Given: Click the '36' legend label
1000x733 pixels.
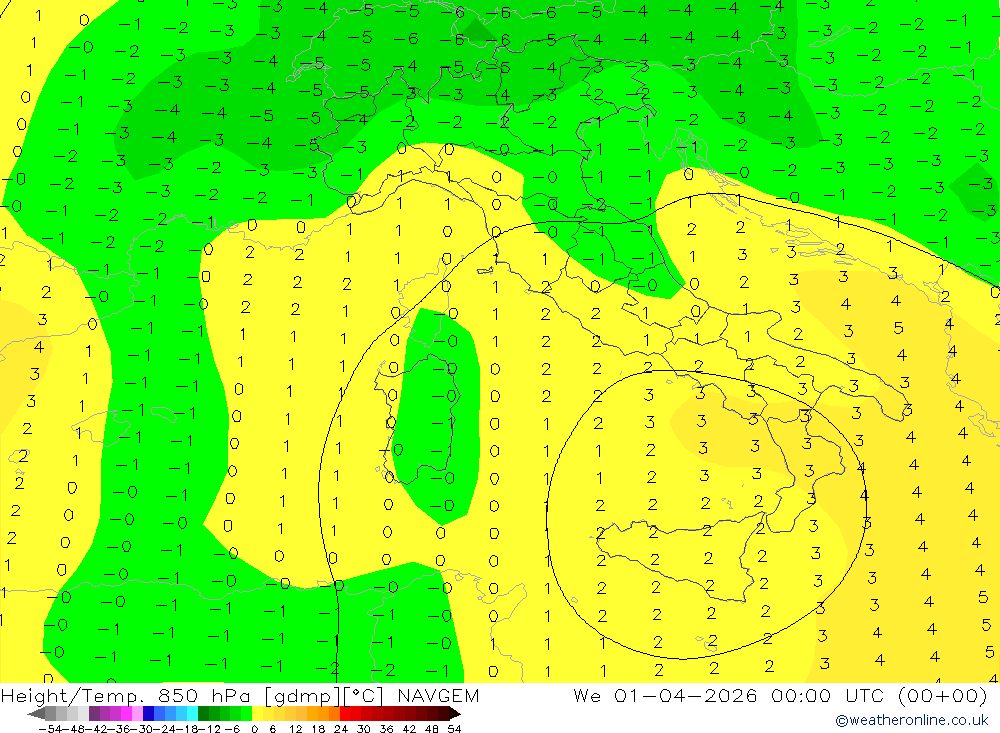Looking at the screenshot, I should coord(386,729).
